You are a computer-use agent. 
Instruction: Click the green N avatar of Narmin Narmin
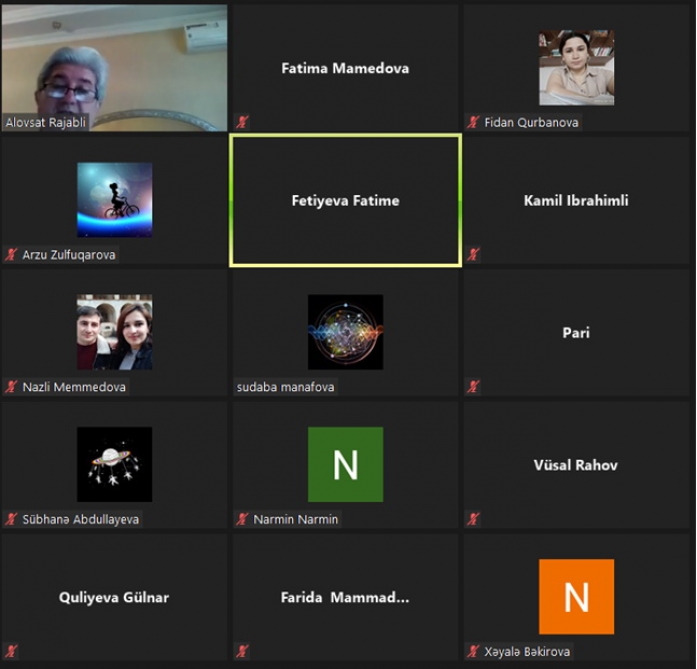345,465
